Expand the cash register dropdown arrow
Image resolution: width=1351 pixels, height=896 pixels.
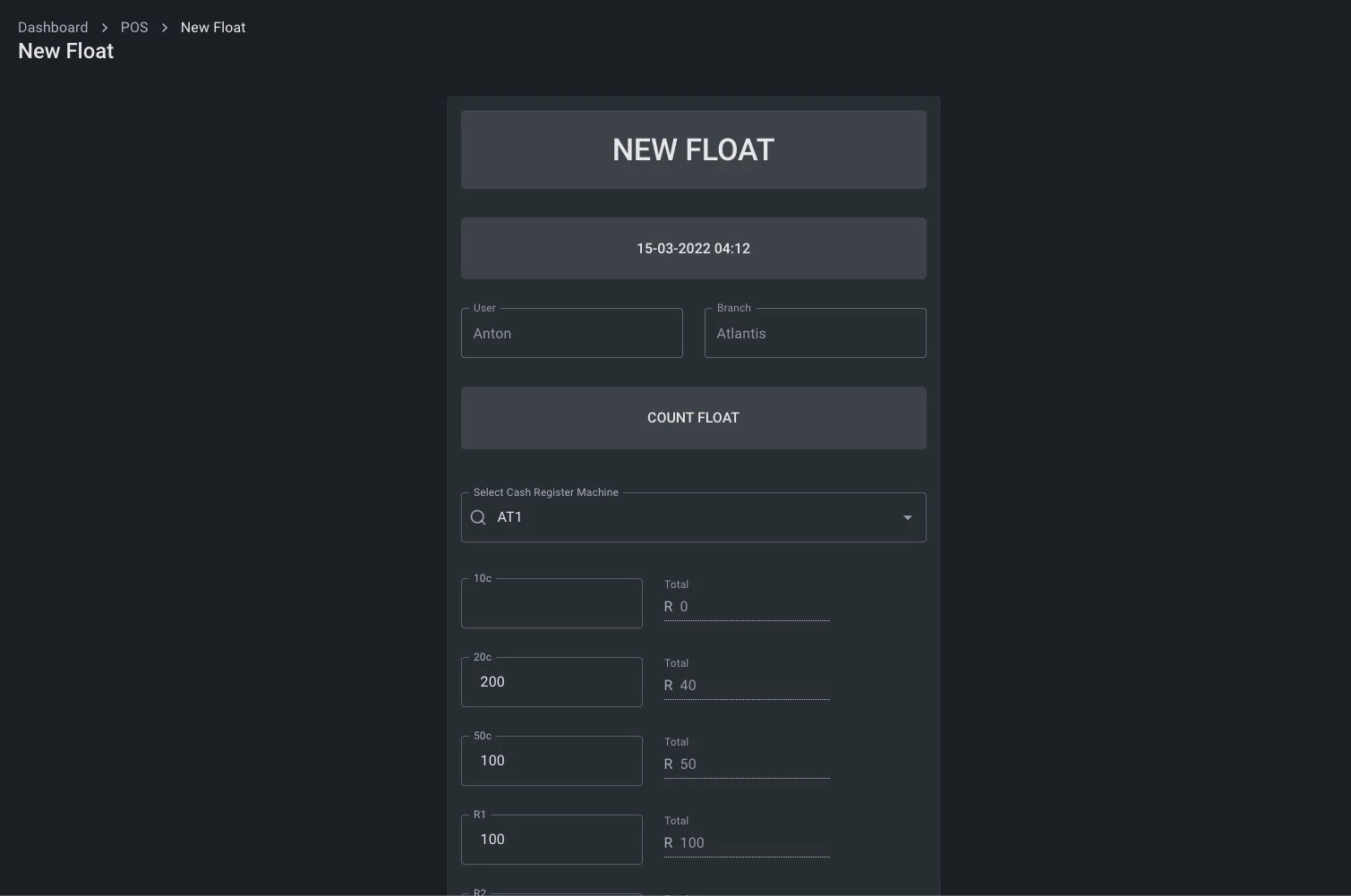[x=907, y=517]
